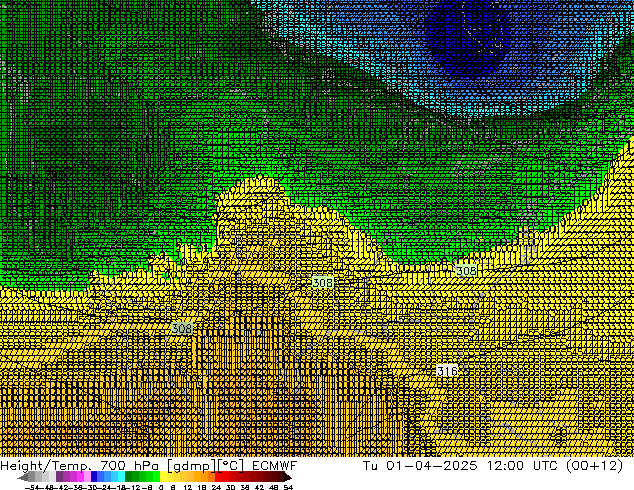Select the dark navy blue legend swatch
Screen dimensions: 634x490
(x=94, y=476)
